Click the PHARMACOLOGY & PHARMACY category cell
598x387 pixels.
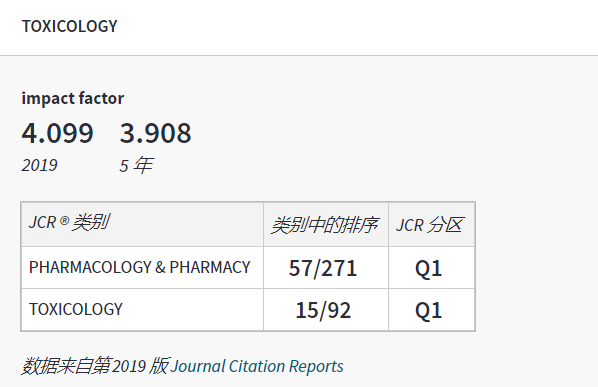[x=142, y=267]
